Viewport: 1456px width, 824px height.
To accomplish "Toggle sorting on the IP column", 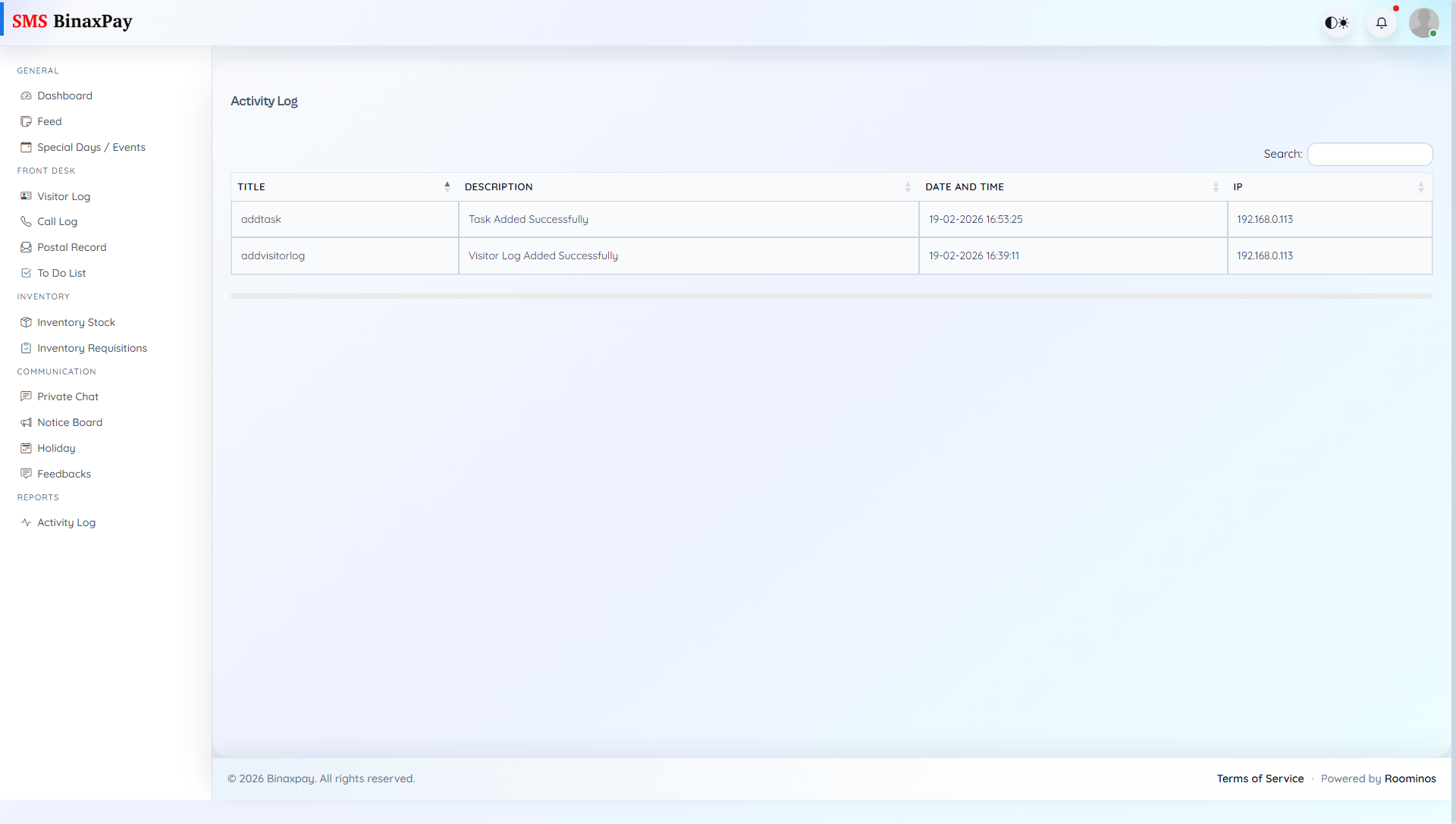I will tap(1420, 186).
